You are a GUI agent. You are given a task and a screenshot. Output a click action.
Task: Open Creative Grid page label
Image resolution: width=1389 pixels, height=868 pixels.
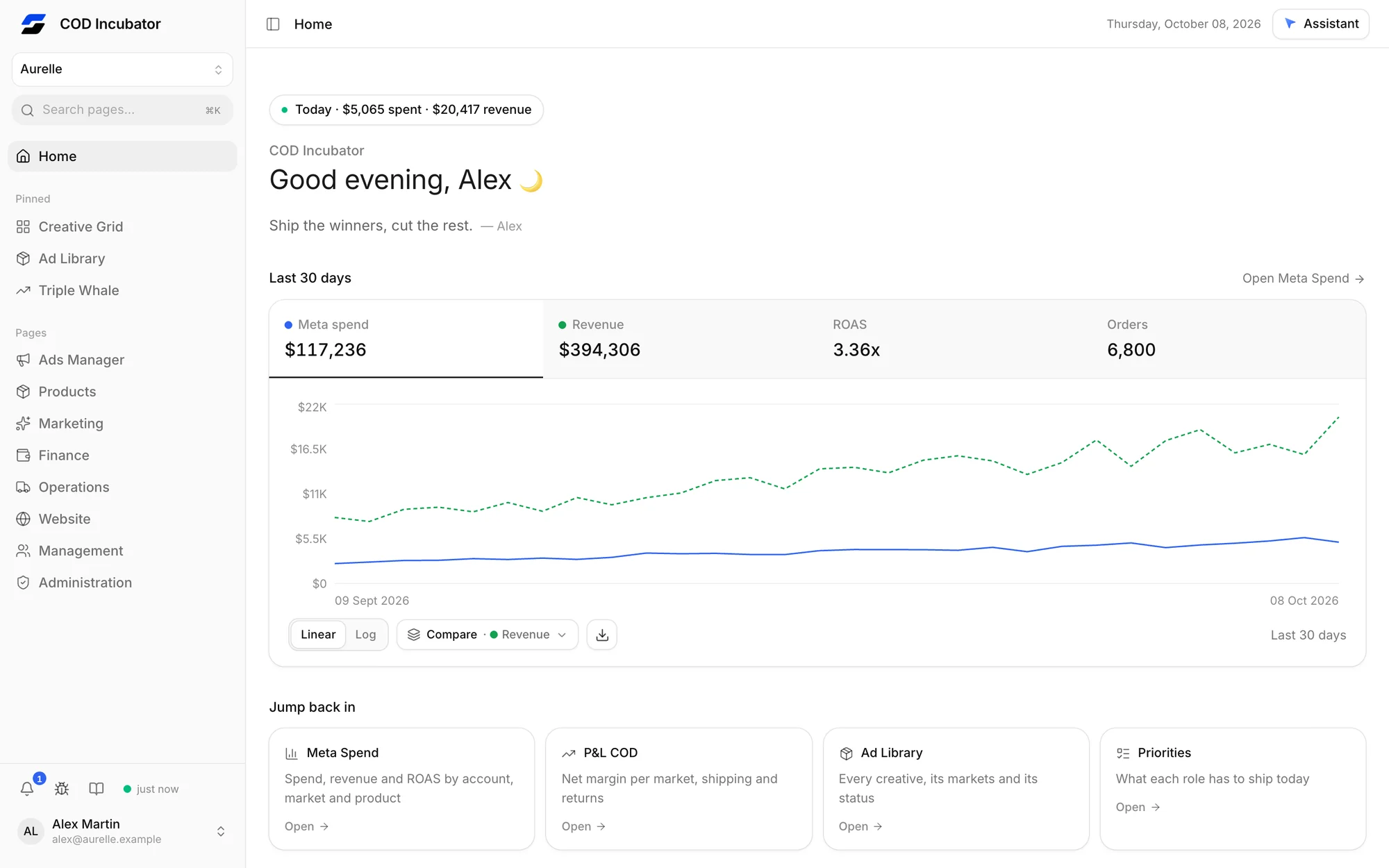[x=81, y=227]
